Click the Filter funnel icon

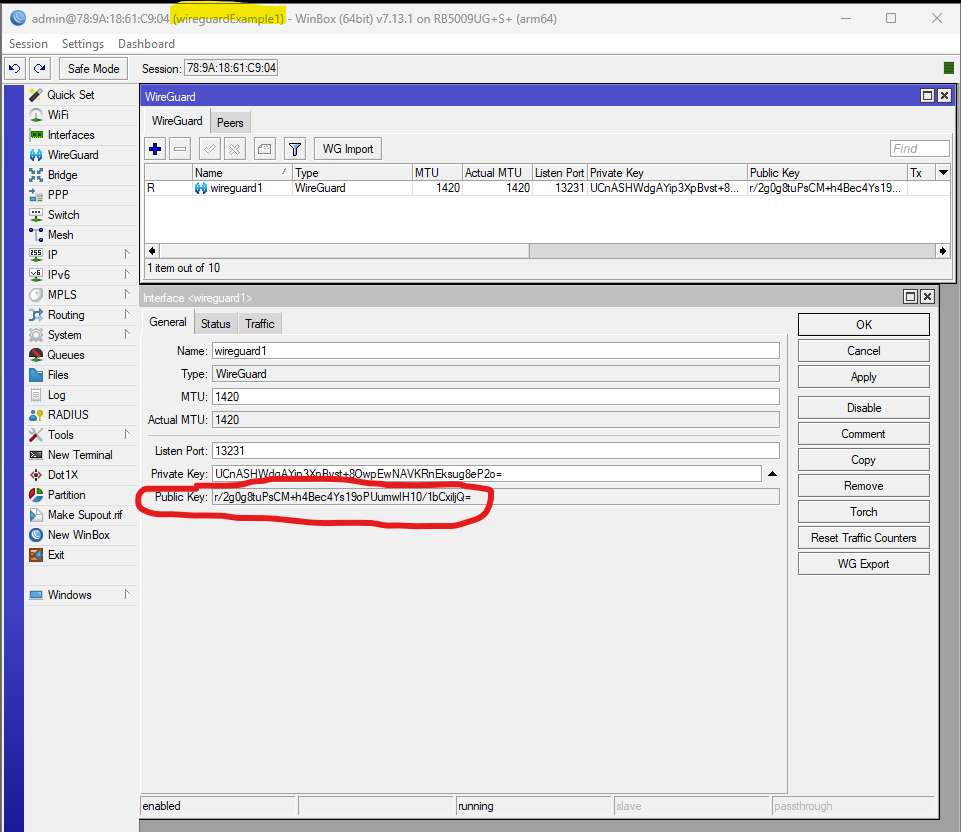click(x=295, y=149)
